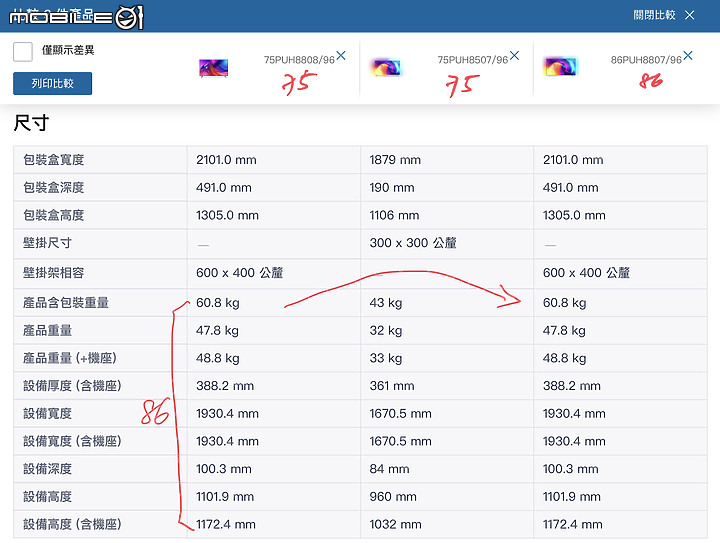Click the 設備寬度 (含機座) row label
This screenshot has height=543, width=720.
tap(72, 441)
